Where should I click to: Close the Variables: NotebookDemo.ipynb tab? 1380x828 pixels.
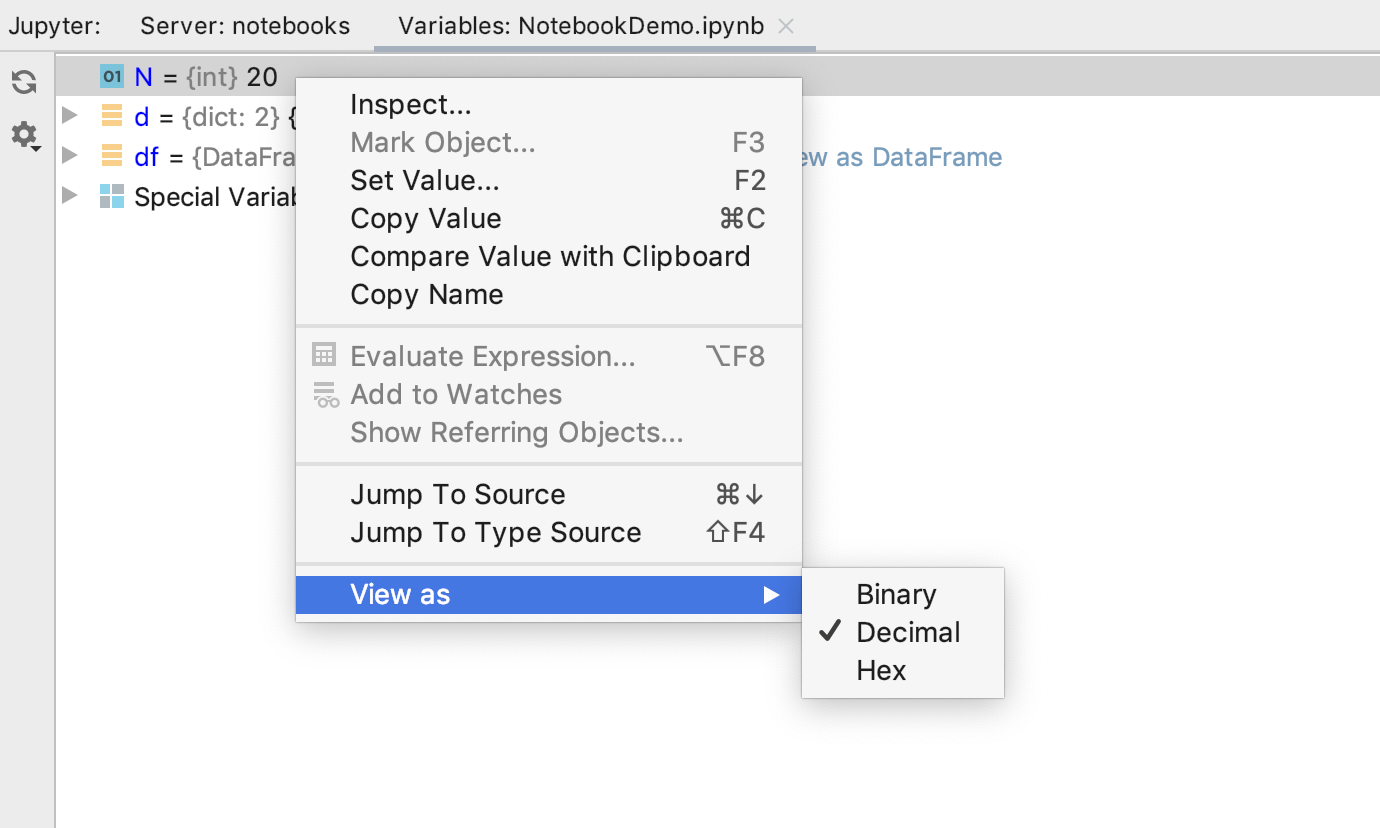click(786, 27)
